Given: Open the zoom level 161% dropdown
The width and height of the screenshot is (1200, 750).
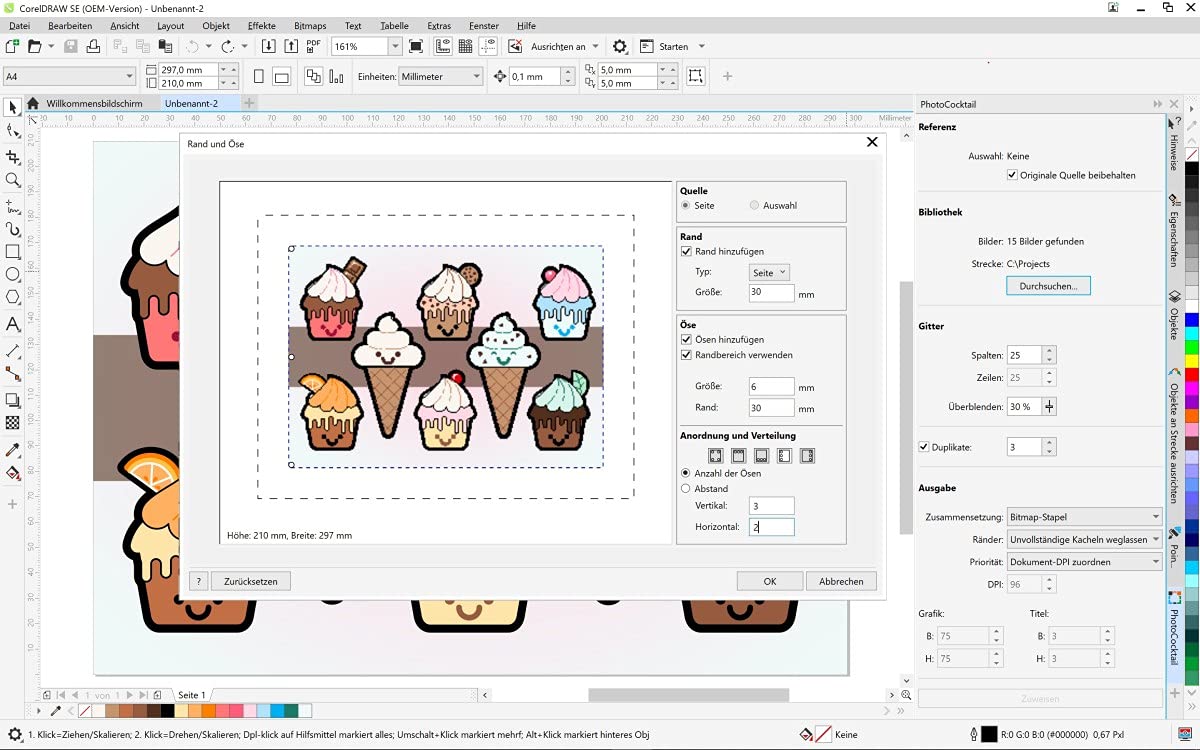Looking at the screenshot, I should [x=395, y=46].
